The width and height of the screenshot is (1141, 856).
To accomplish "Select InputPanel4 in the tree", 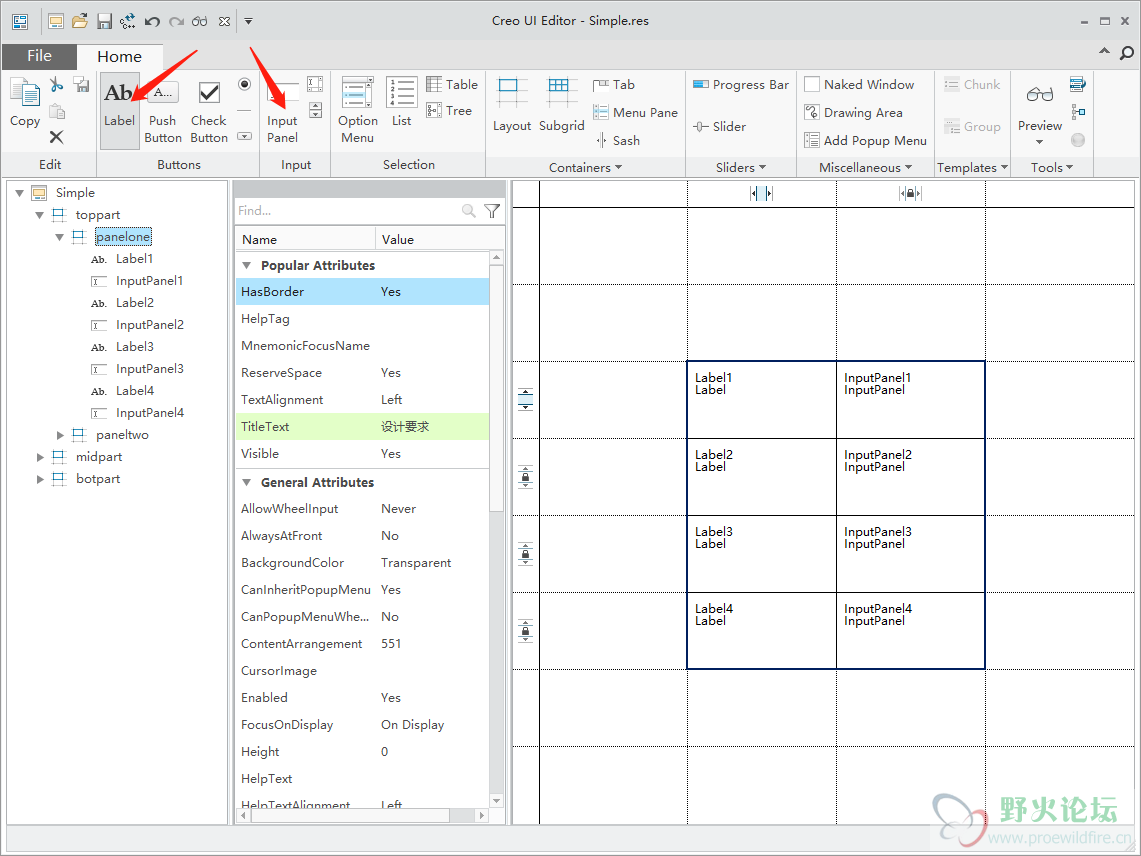I will [x=150, y=413].
